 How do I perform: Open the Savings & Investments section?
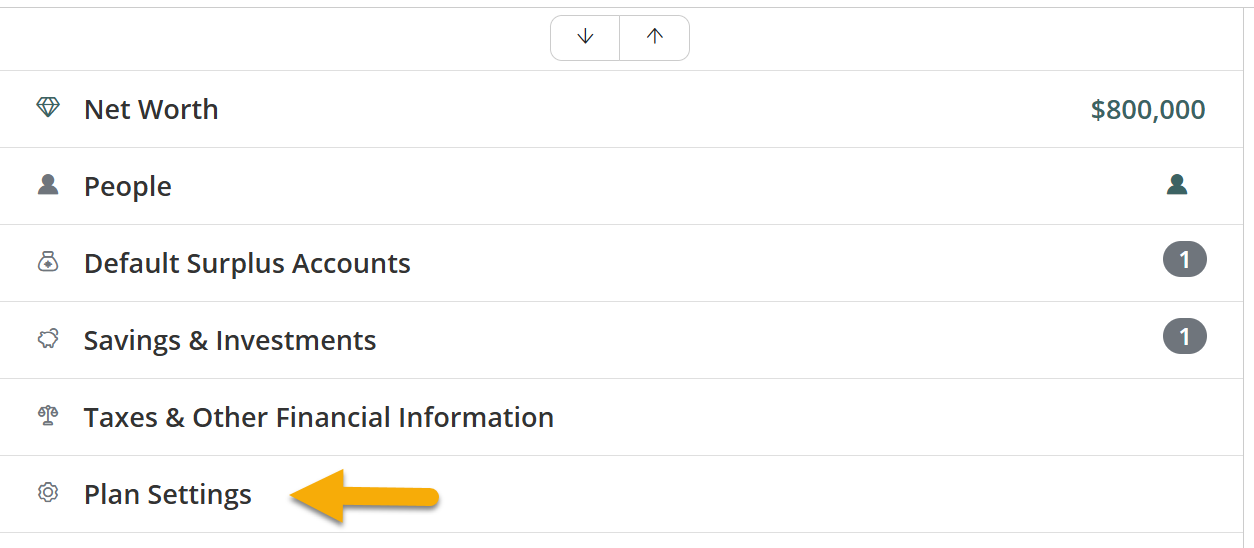[x=230, y=340]
